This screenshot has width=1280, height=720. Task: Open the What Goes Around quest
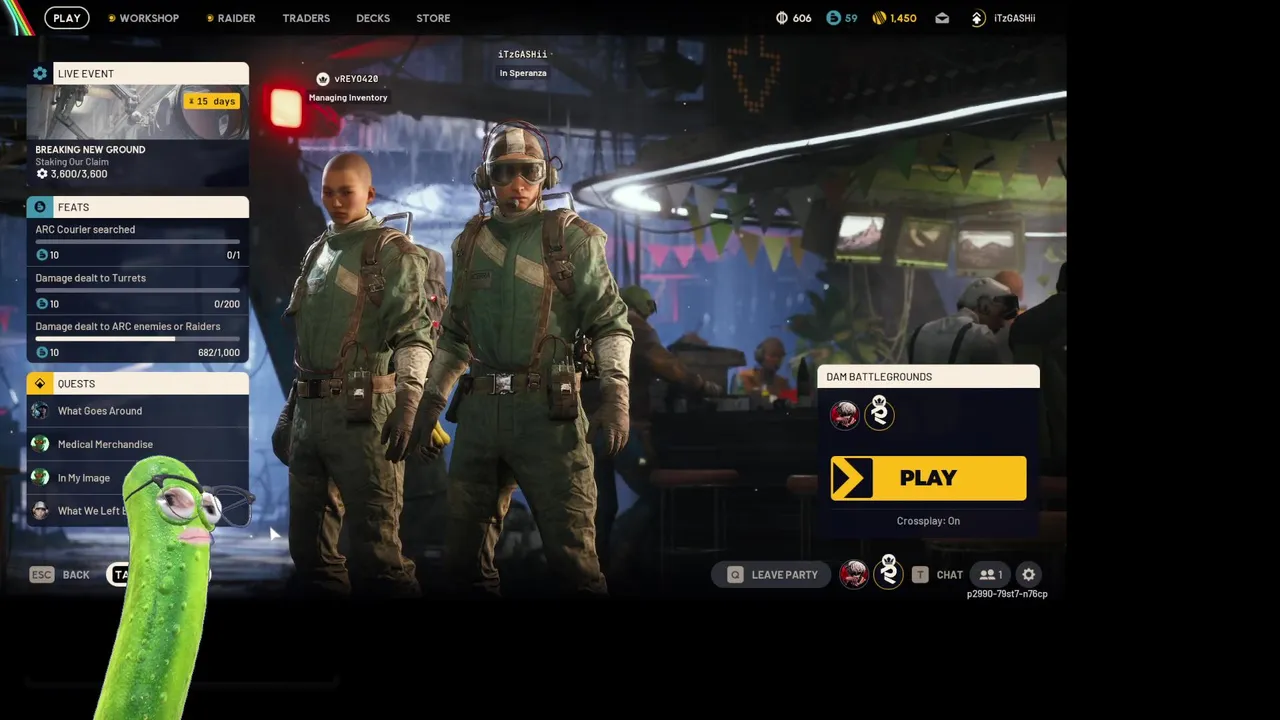(138, 411)
